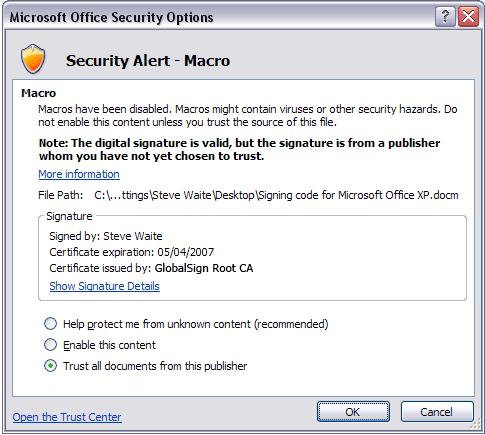Click the question mark help button
Image resolution: width=485 pixels, height=435 pixels.
pos(445,17)
